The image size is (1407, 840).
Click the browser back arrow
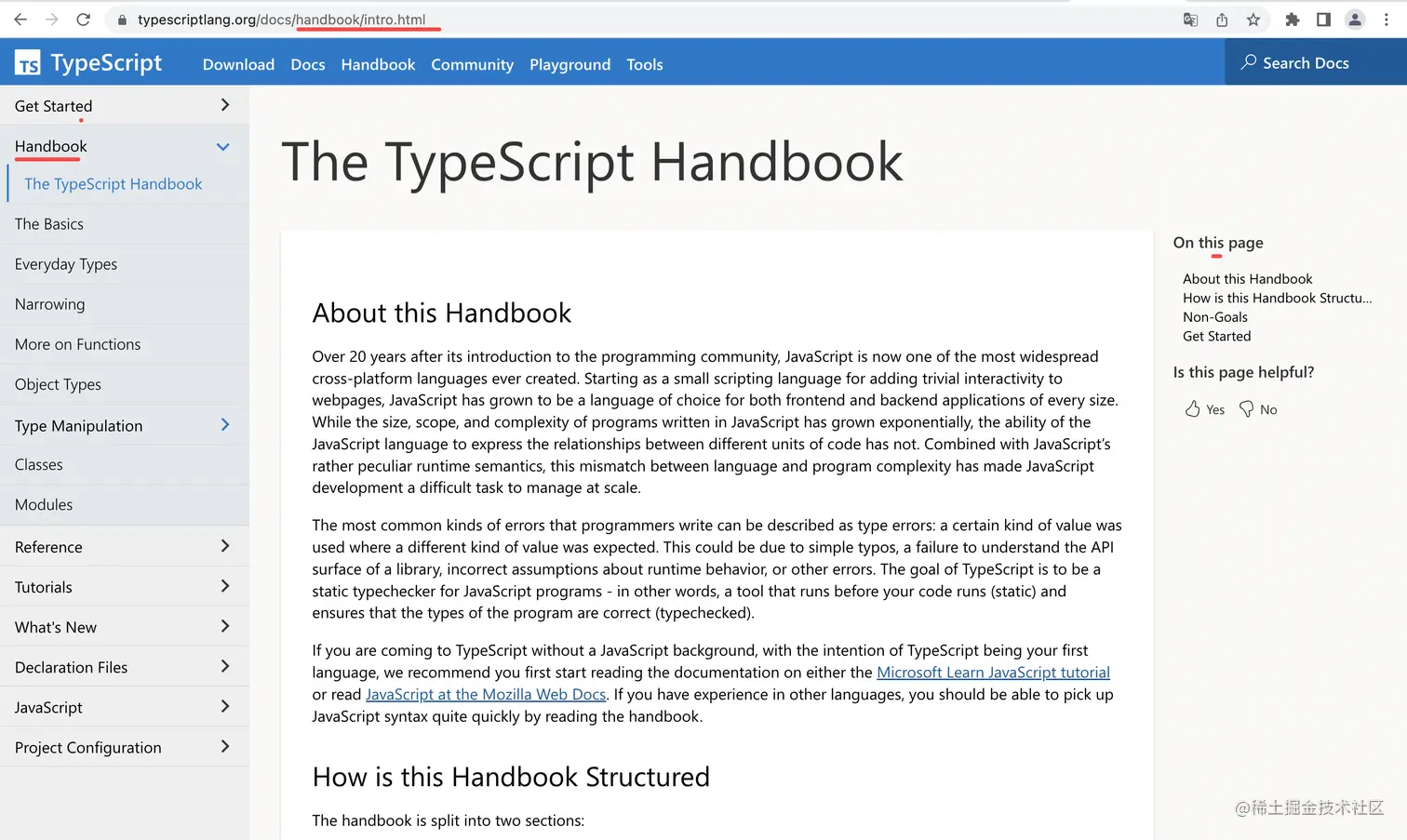pyautogui.click(x=20, y=20)
